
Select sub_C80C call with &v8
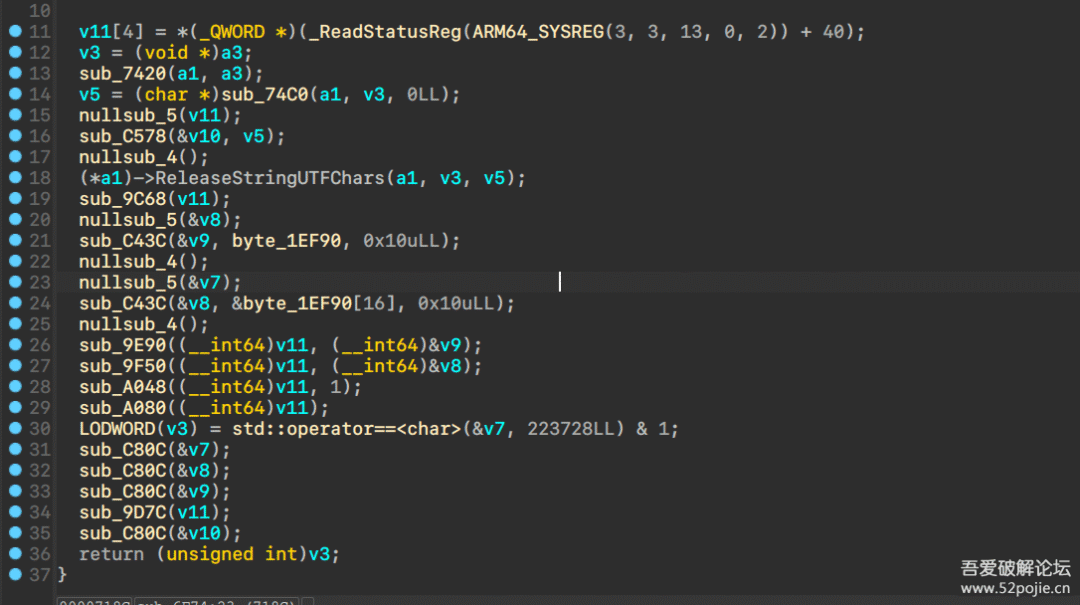pyautogui.click(x=154, y=471)
